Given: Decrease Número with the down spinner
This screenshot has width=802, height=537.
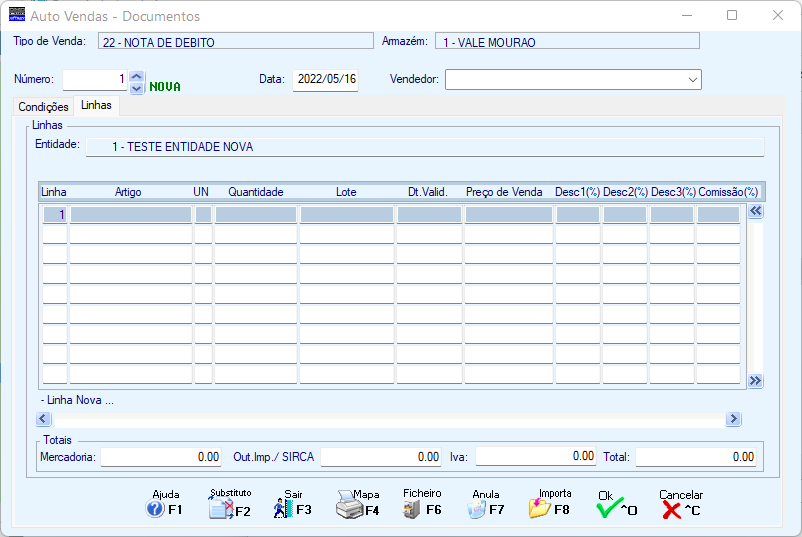Looking at the screenshot, I should (x=137, y=88).
